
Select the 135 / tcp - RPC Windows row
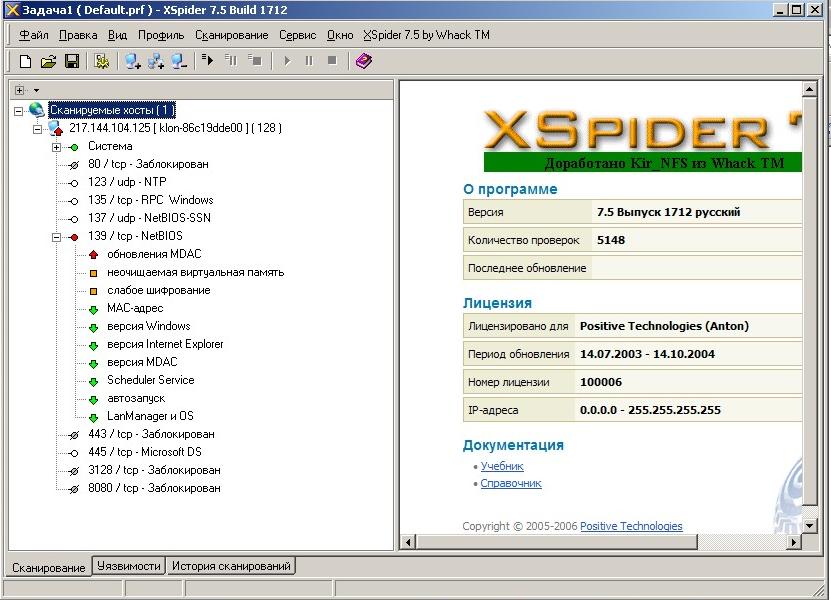(x=151, y=200)
